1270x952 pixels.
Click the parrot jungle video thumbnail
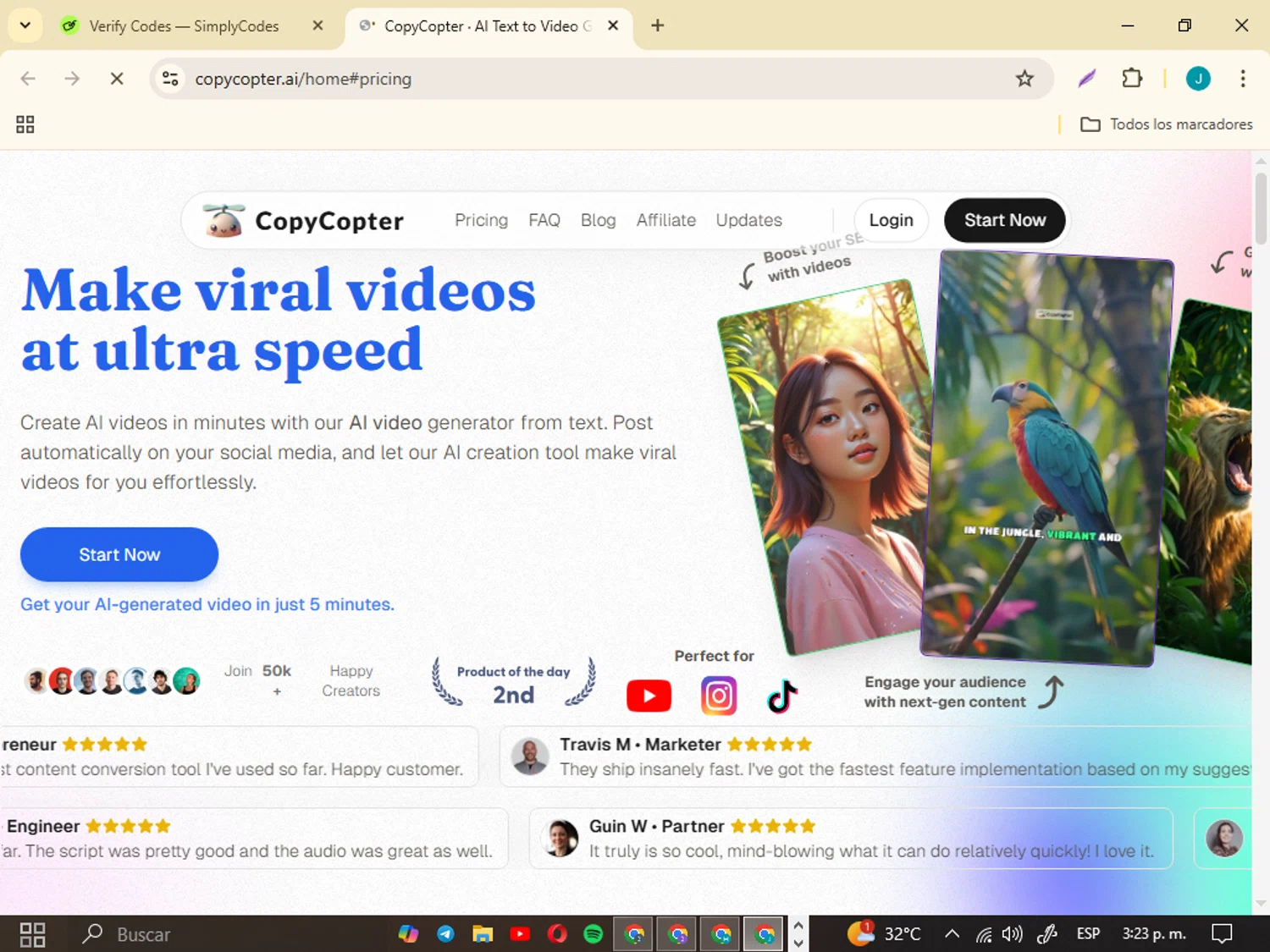pos(1046,457)
